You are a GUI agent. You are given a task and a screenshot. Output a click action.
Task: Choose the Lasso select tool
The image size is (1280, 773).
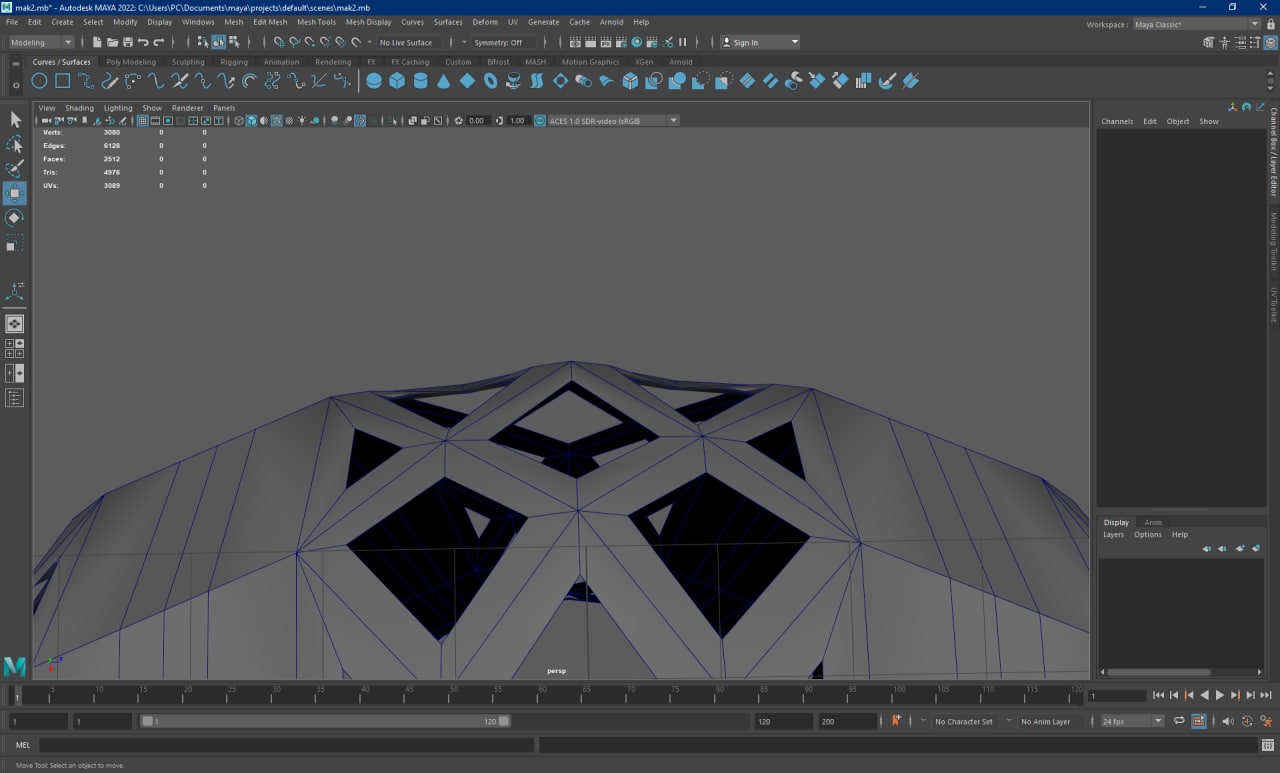click(15, 144)
